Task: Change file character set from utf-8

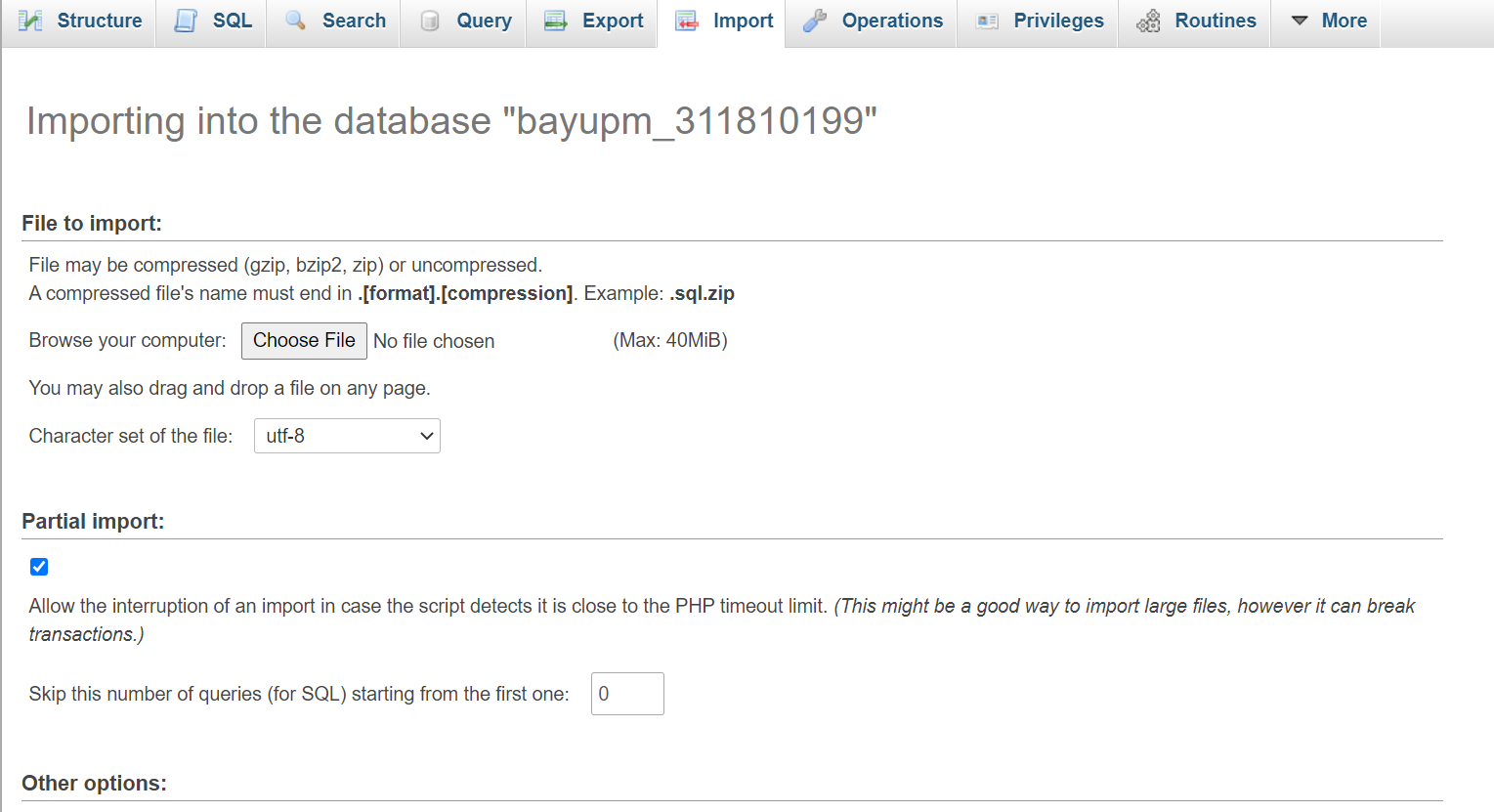Action: coord(347,436)
